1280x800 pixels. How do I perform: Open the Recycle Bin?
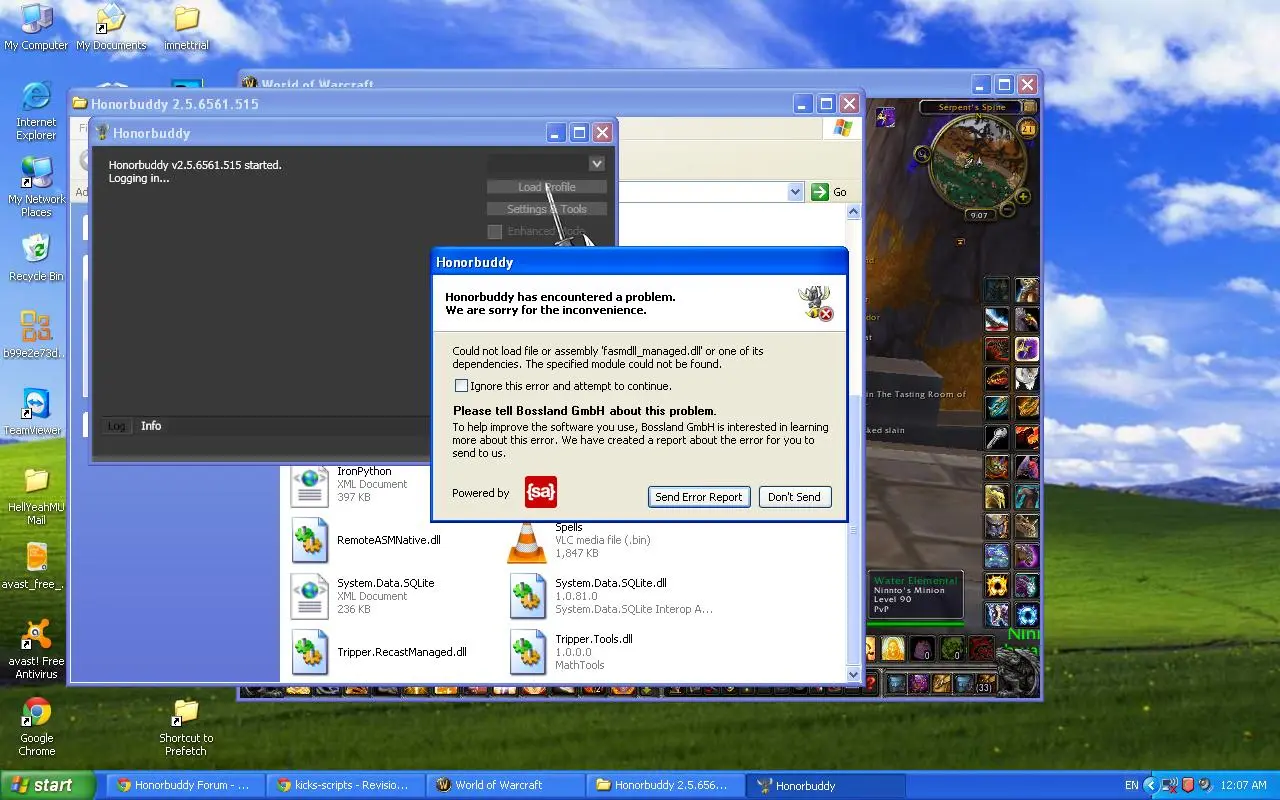(36, 257)
